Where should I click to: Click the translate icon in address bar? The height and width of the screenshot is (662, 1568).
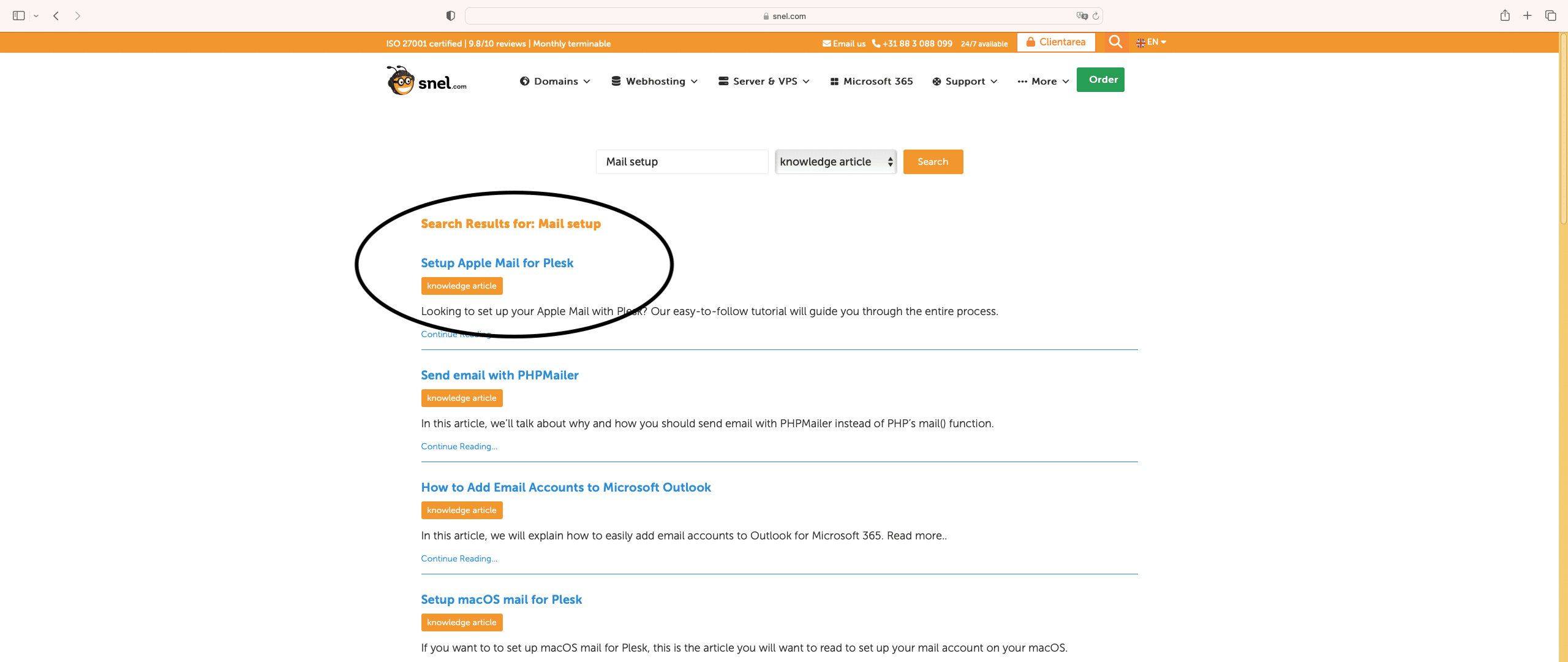click(x=1082, y=16)
